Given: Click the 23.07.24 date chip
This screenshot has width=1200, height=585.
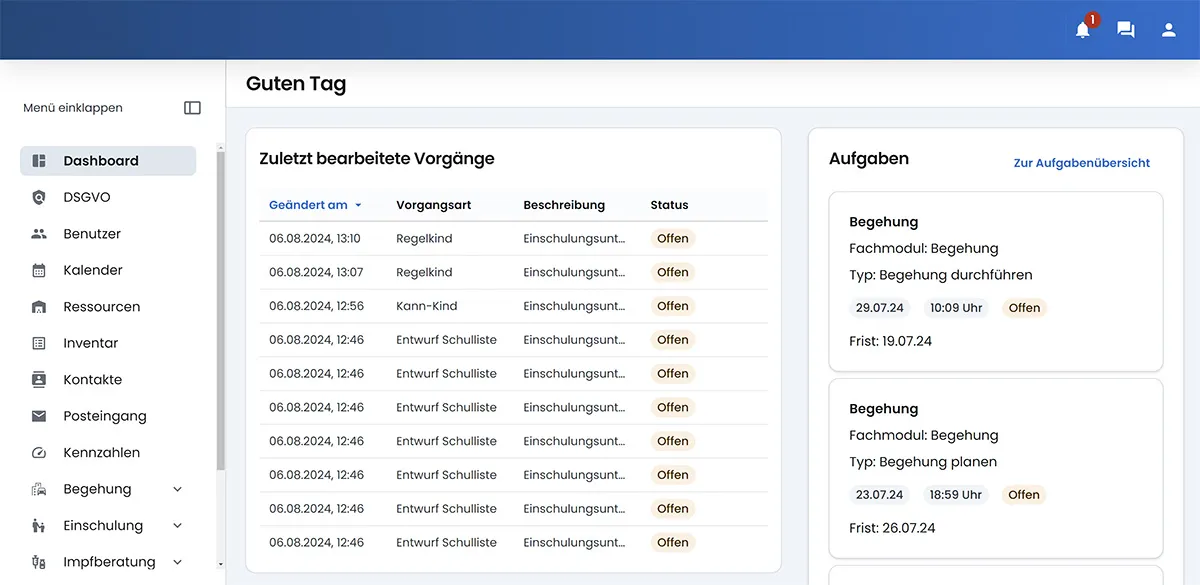Looking at the screenshot, I should [x=880, y=495].
